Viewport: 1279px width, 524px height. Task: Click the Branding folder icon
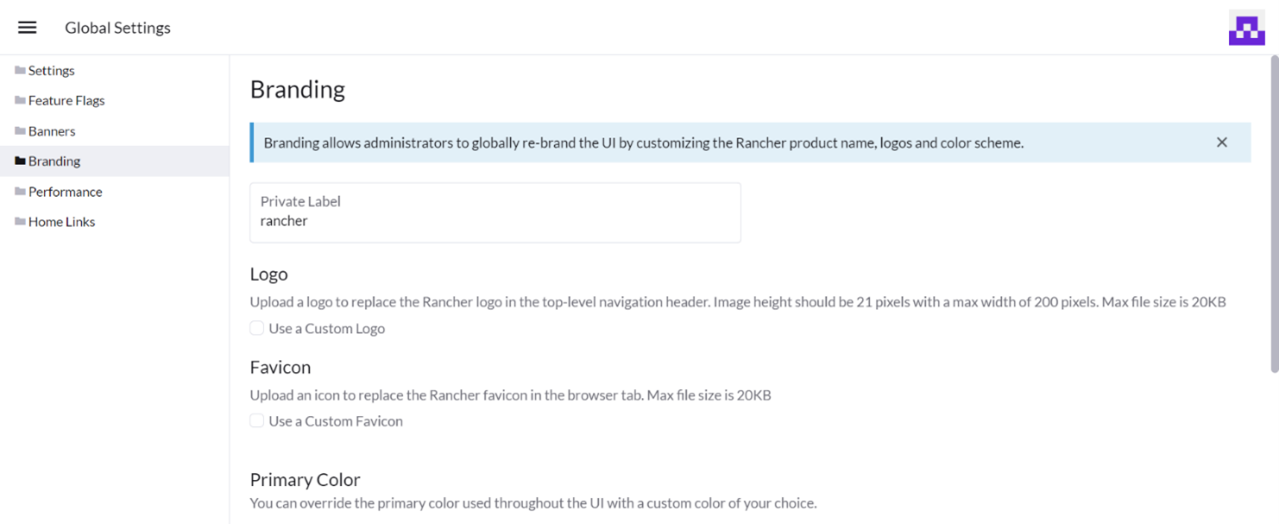20,161
